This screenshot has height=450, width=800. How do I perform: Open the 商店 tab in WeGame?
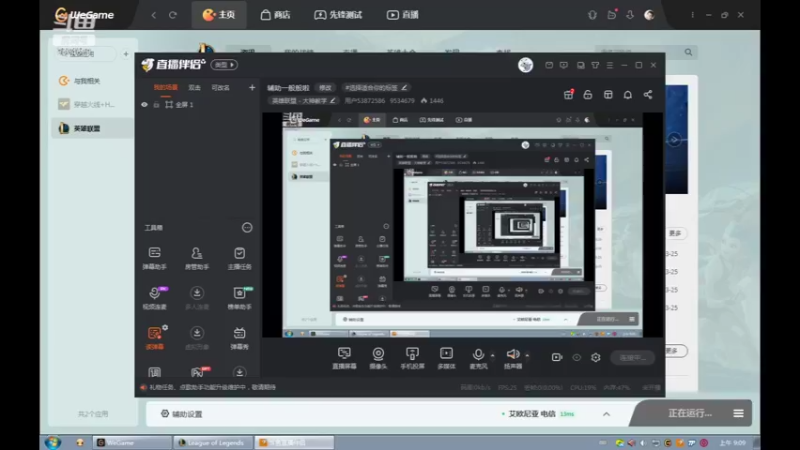(x=275, y=15)
